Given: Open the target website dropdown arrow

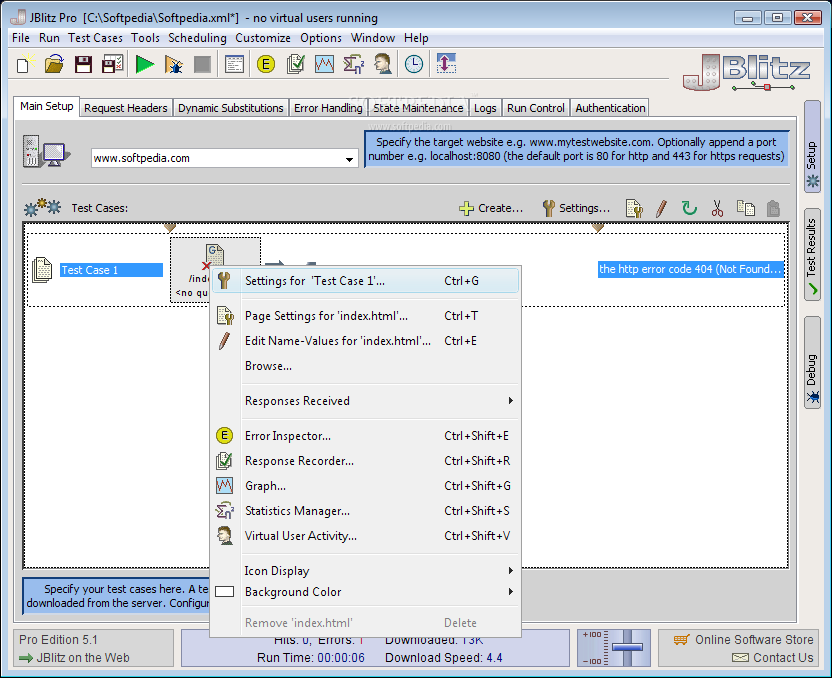Looking at the screenshot, I should pos(349,159).
